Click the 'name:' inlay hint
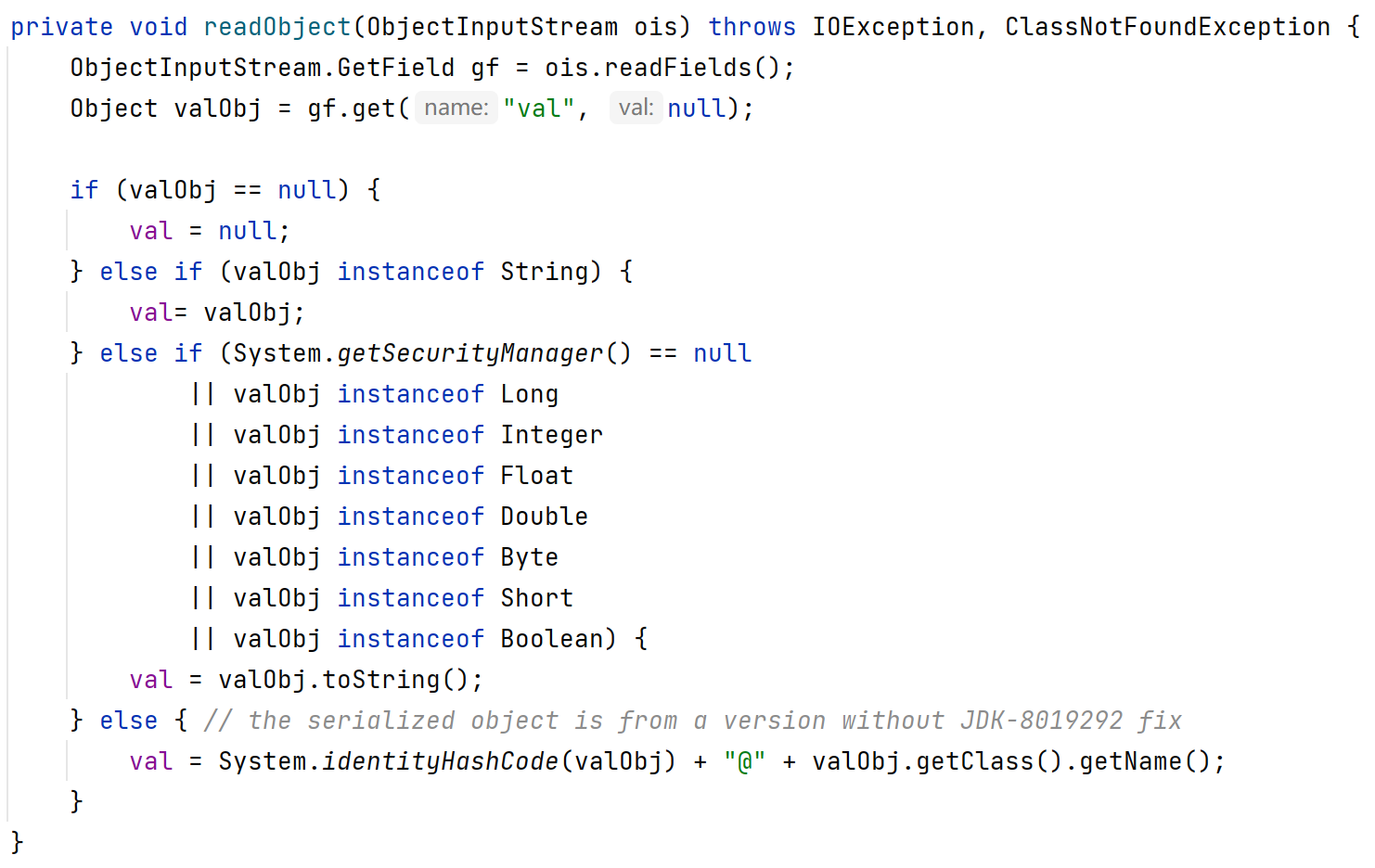 (456, 108)
